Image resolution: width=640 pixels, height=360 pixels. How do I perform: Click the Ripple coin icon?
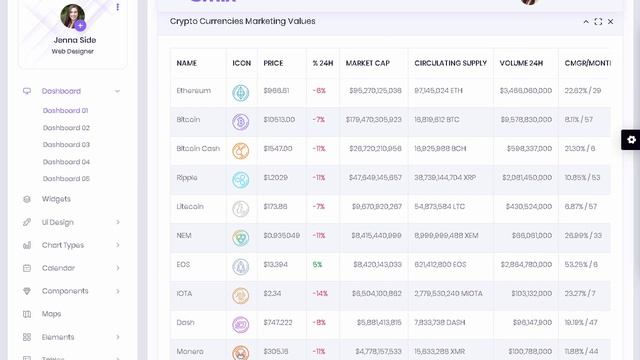coord(240,180)
